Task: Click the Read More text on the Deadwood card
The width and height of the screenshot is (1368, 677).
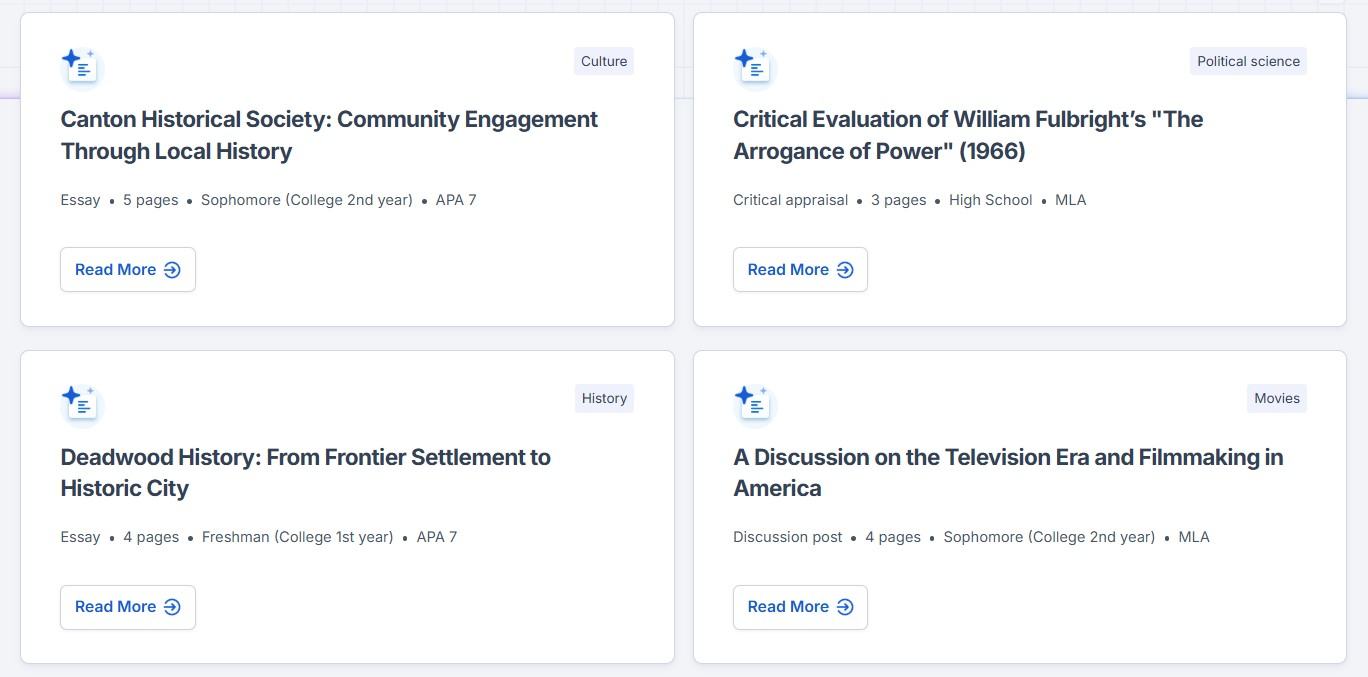Action: (115, 607)
